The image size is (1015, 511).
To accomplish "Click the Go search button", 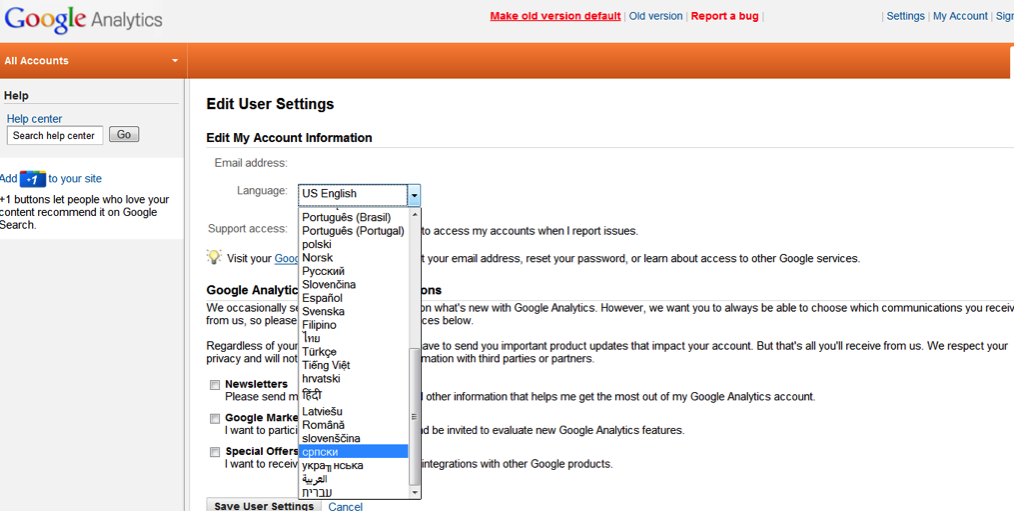I will pos(124,135).
